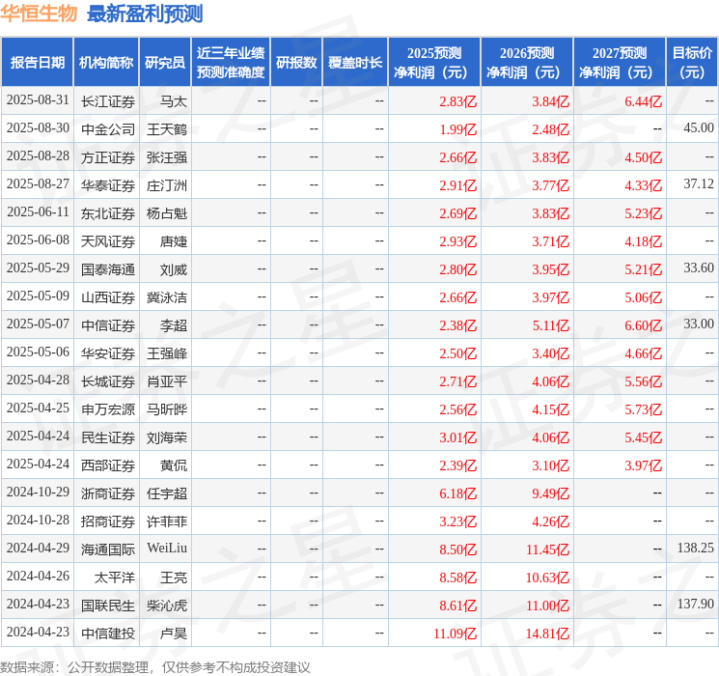Click 华泰证券 institution cell
Viewport: 719px width, 676px height.
pyautogui.click(x=108, y=185)
